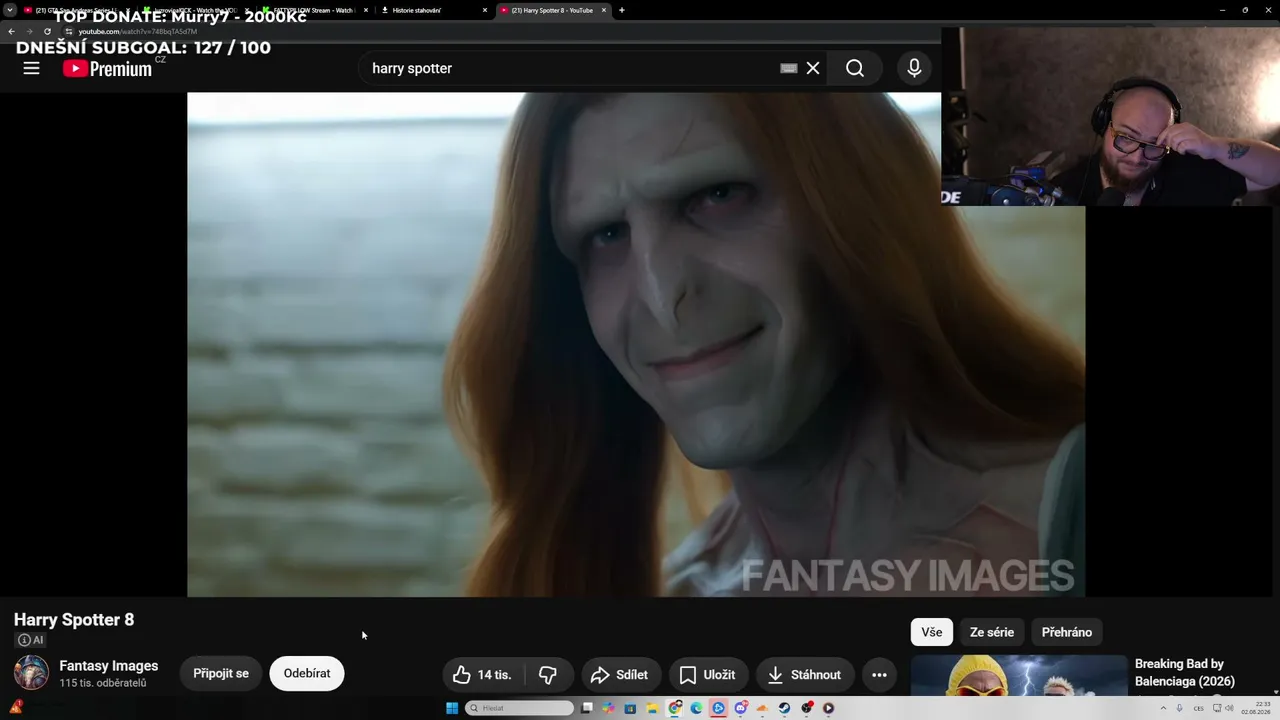Start voice search with the microphone
Viewport: 1280px width, 720px height.
(x=914, y=68)
